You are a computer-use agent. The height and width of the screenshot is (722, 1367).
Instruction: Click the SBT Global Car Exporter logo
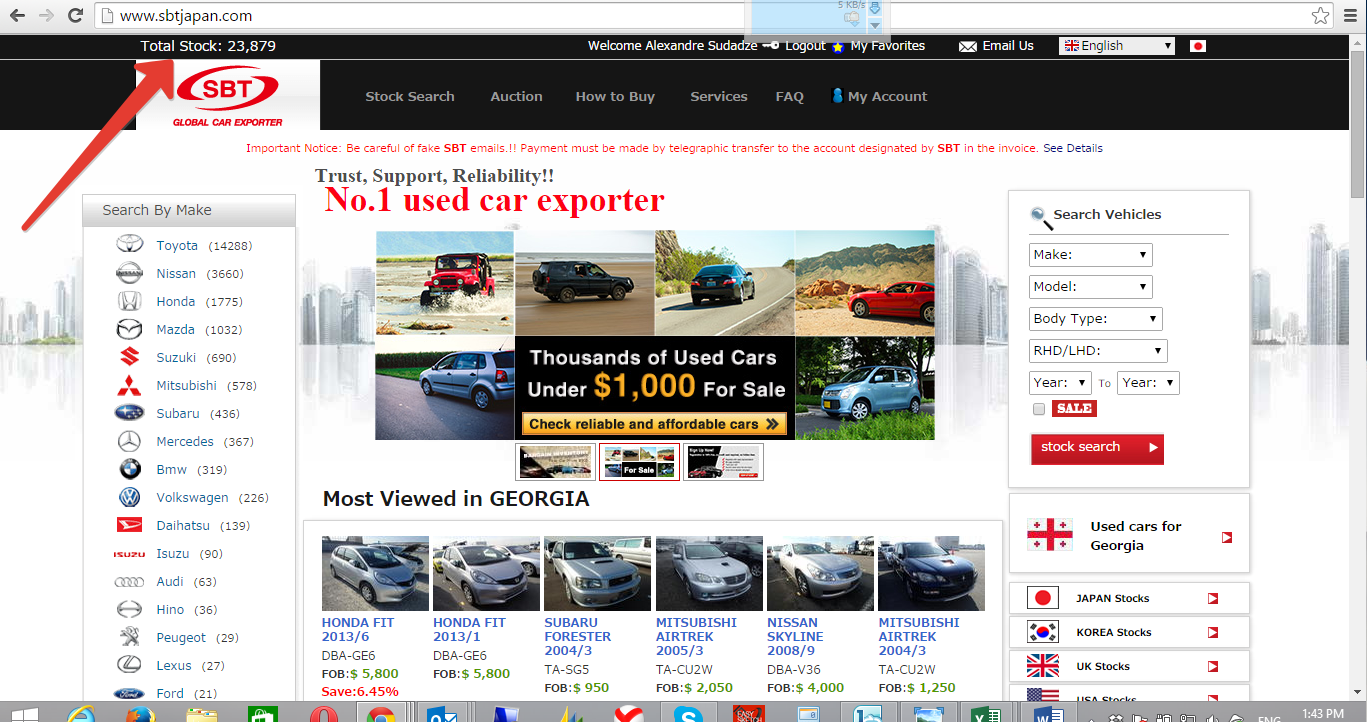pos(228,95)
